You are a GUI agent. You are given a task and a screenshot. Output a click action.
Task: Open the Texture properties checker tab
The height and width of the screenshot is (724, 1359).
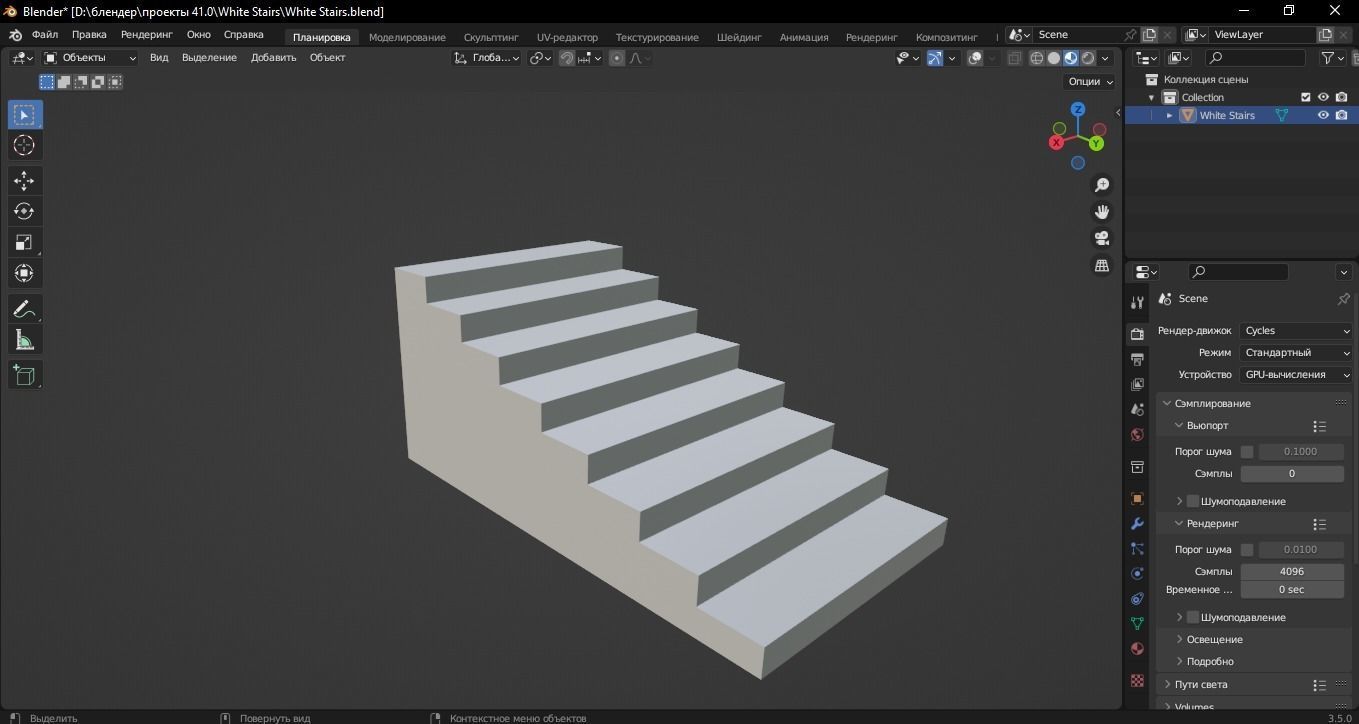click(1137, 681)
